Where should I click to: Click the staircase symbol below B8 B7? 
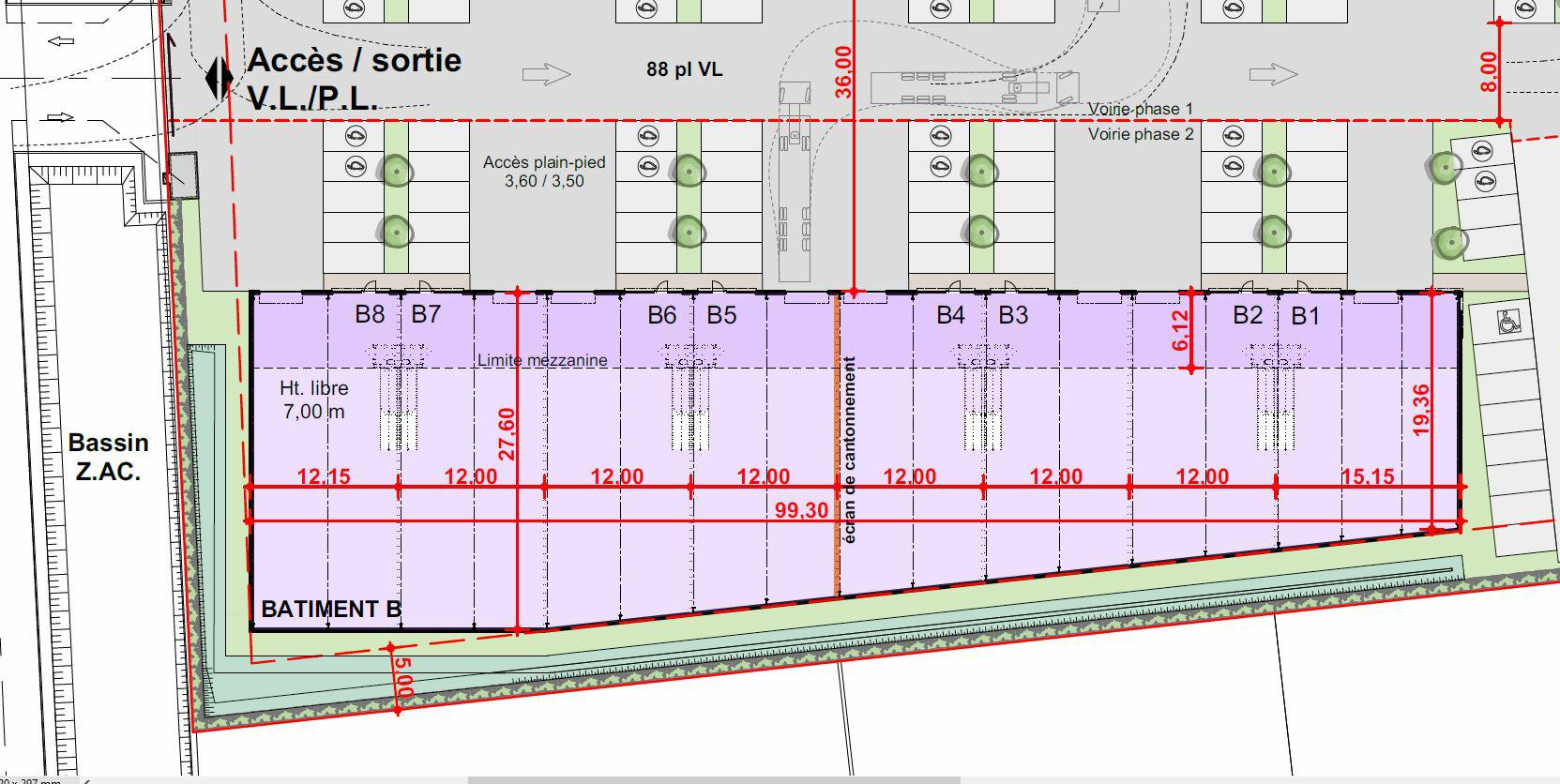click(x=399, y=397)
